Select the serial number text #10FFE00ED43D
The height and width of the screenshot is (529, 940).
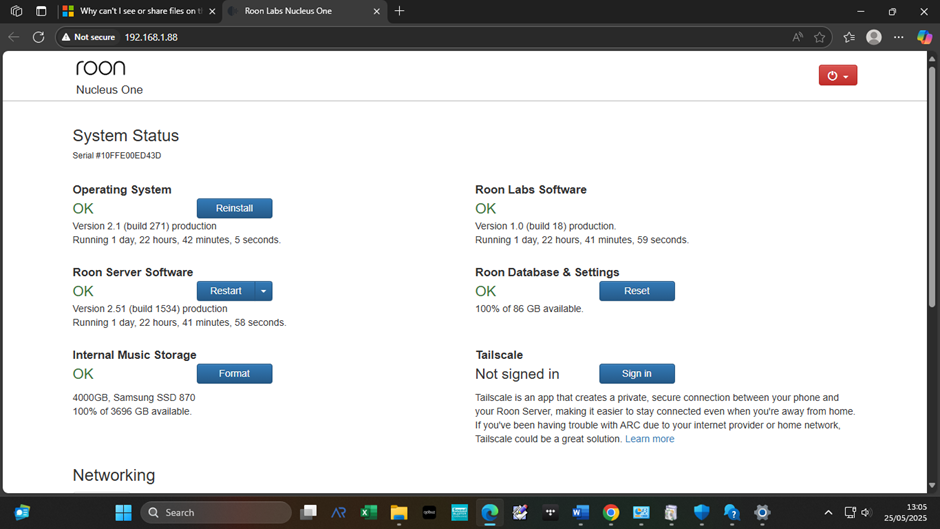(x=128, y=155)
